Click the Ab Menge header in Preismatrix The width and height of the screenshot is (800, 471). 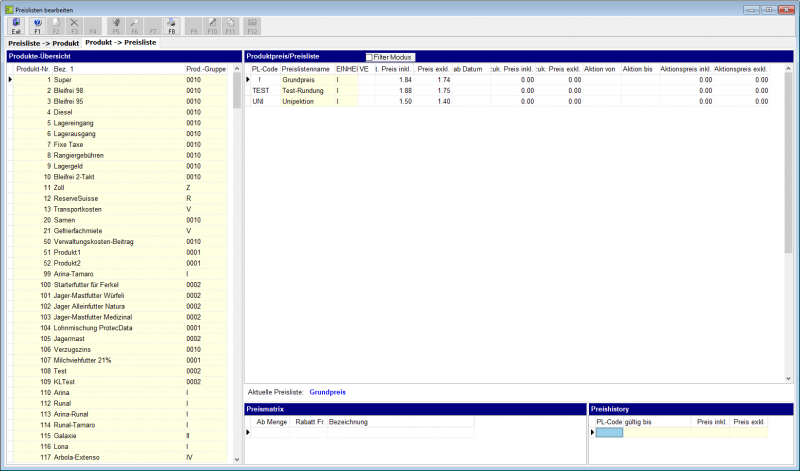tap(270, 422)
